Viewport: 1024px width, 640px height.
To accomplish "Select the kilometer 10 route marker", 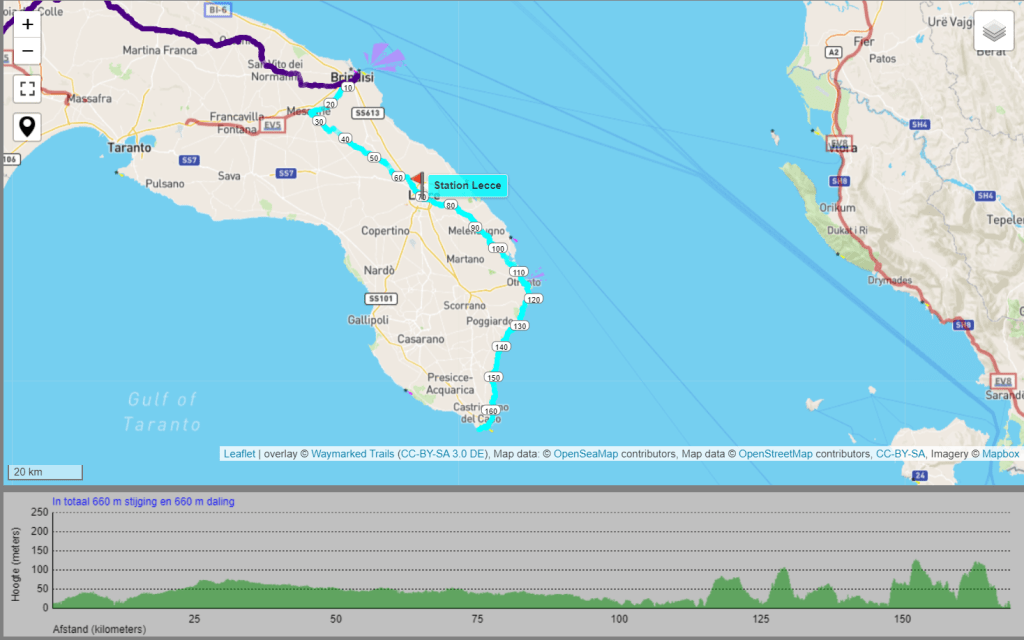I will point(347,87).
